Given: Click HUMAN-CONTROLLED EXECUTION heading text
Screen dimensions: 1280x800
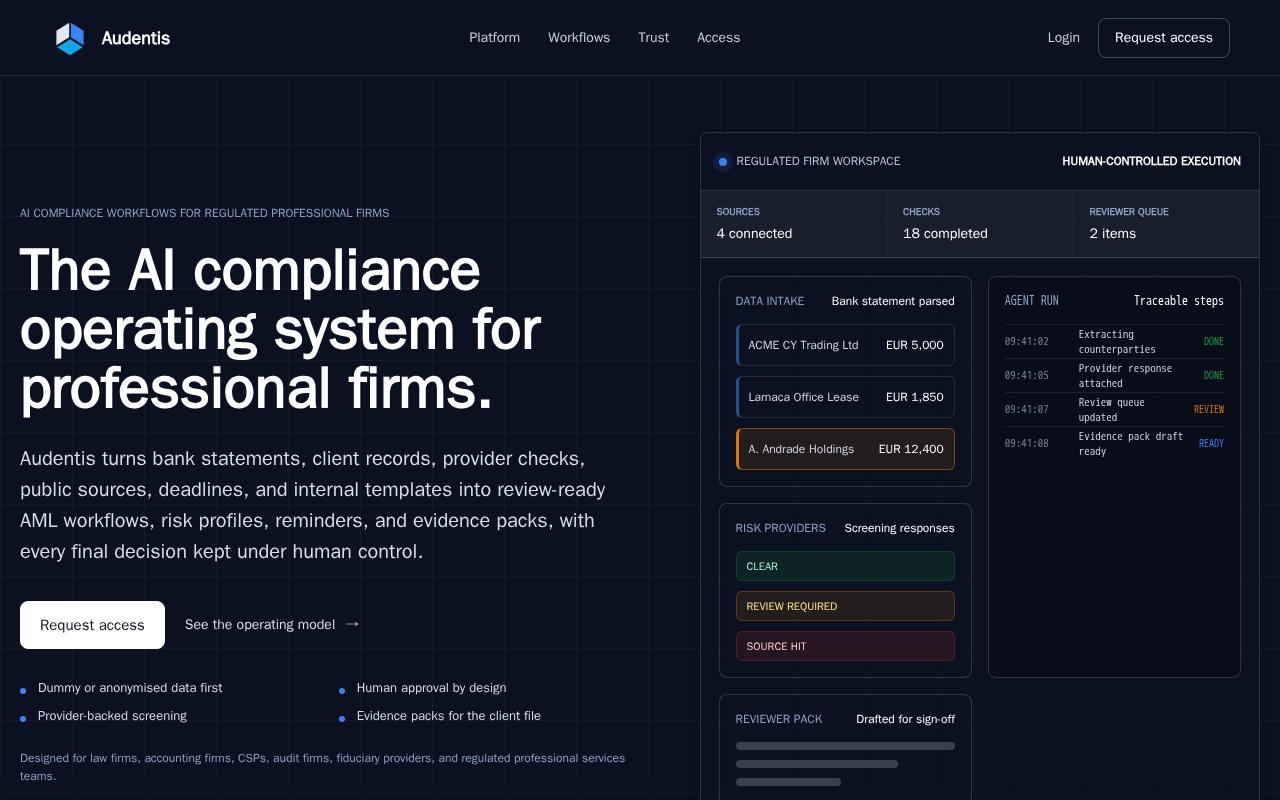Looking at the screenshot, I should pyautogui.click(x=1151, y=161).
